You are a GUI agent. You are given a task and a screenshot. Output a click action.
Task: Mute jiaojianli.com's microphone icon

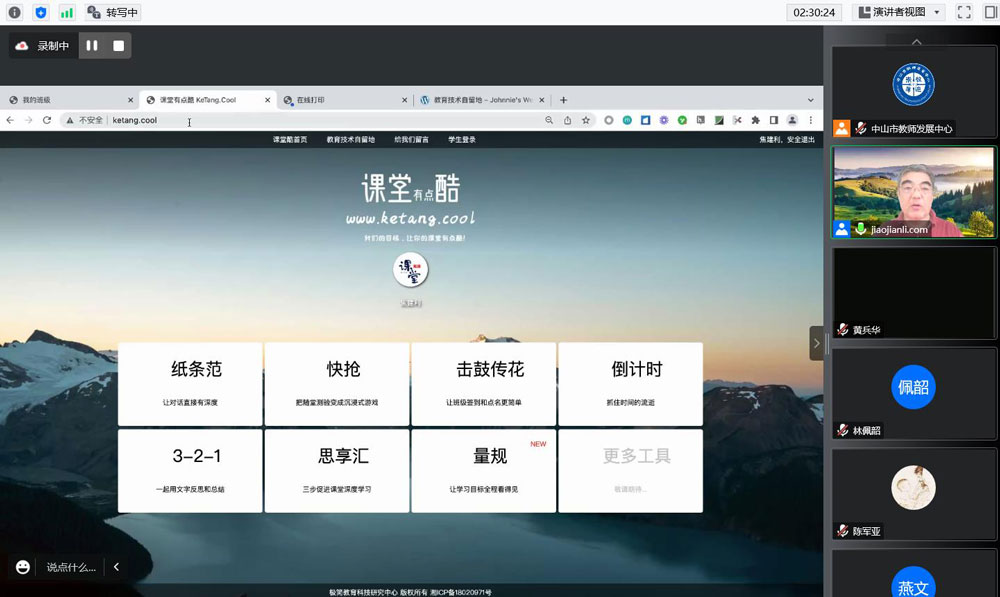pos(860,229)
